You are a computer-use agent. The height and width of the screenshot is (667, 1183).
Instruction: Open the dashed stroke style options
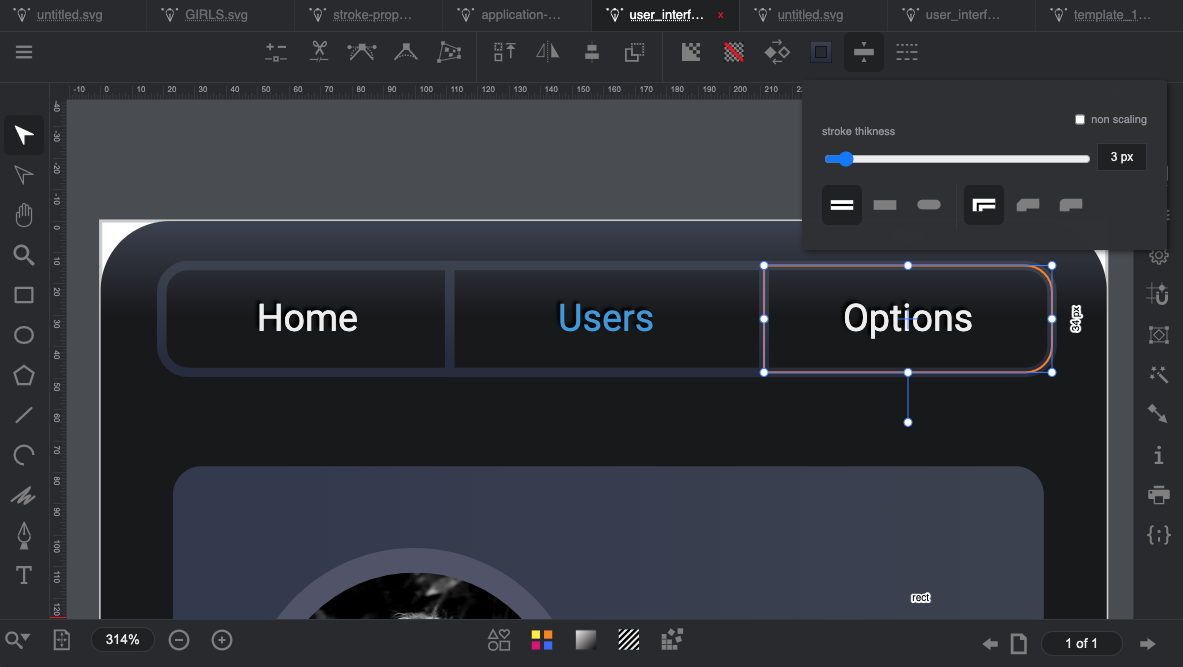coord(907,52)
